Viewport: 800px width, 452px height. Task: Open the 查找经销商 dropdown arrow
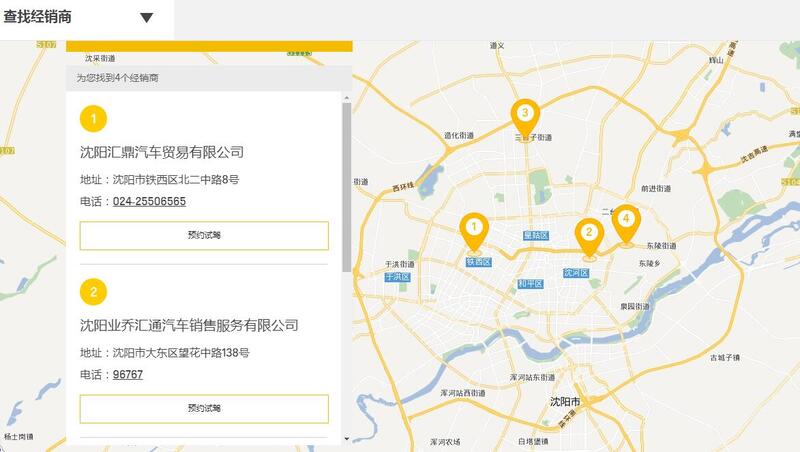(146, 18)
